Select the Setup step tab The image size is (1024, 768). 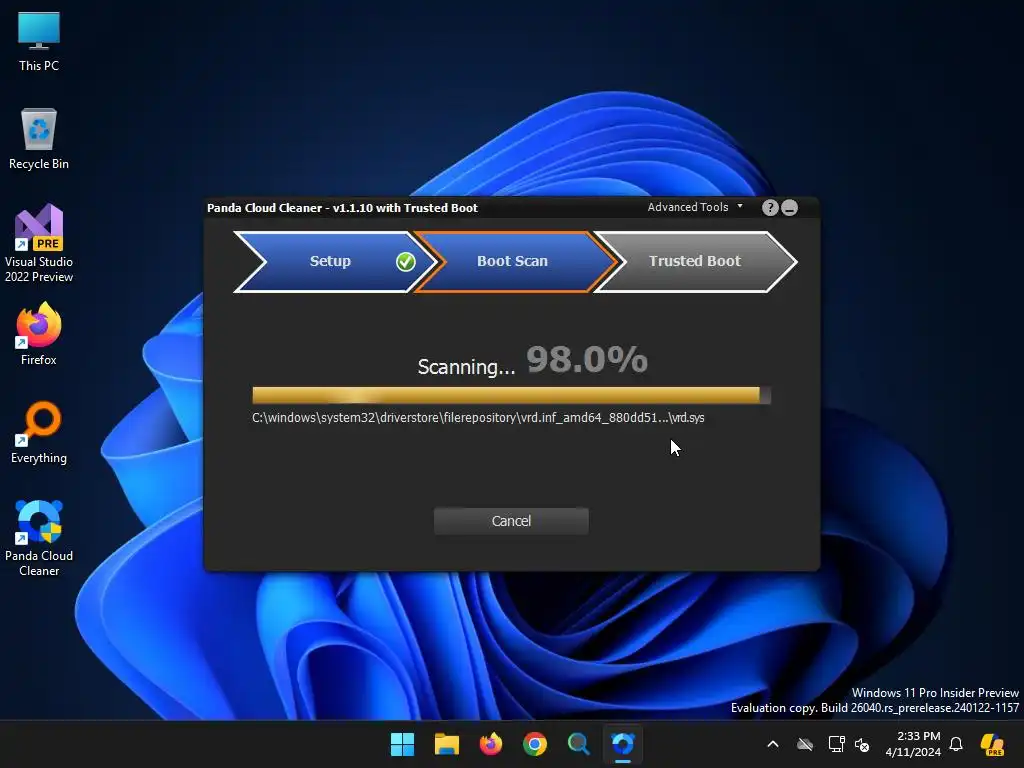coord(330,261)
